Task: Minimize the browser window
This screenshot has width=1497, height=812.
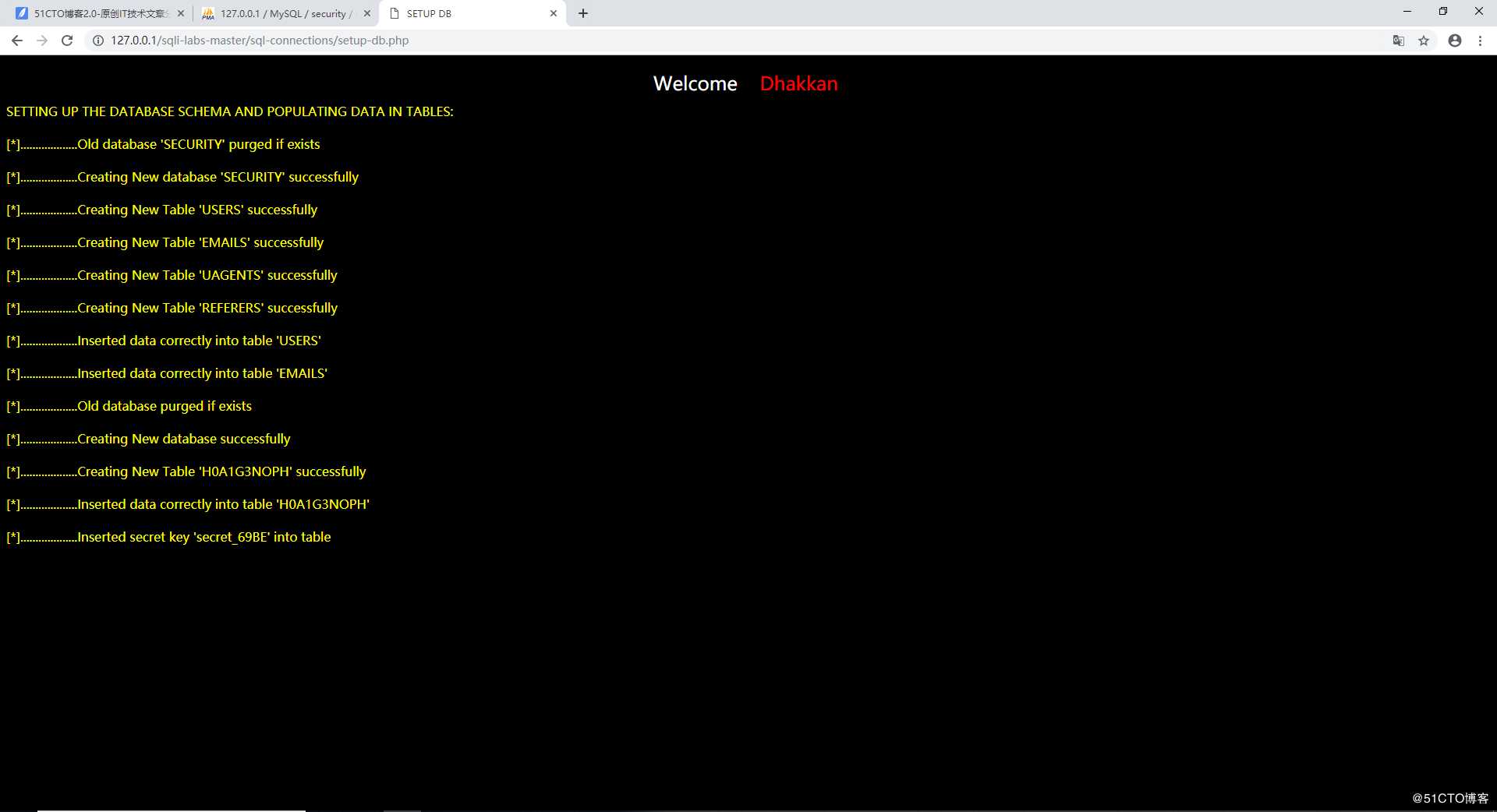Action: (1407, 12)
